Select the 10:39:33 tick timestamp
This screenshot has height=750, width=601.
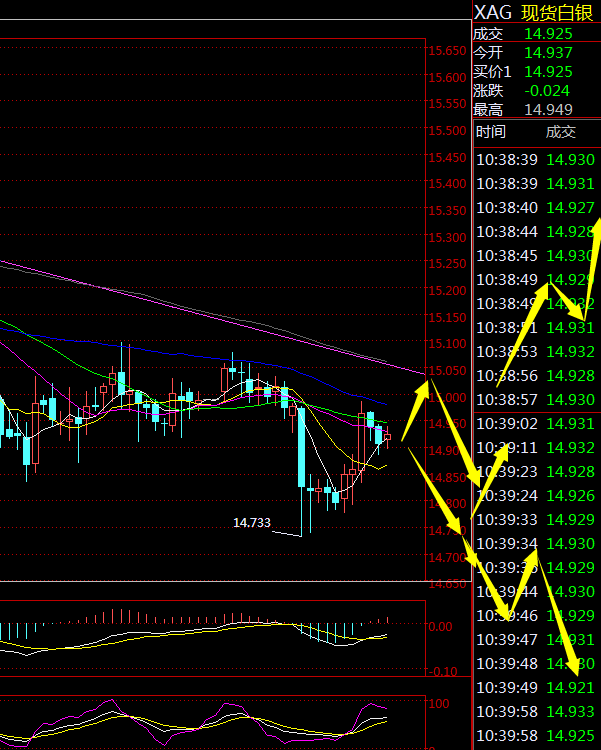(x=507, y=519)
